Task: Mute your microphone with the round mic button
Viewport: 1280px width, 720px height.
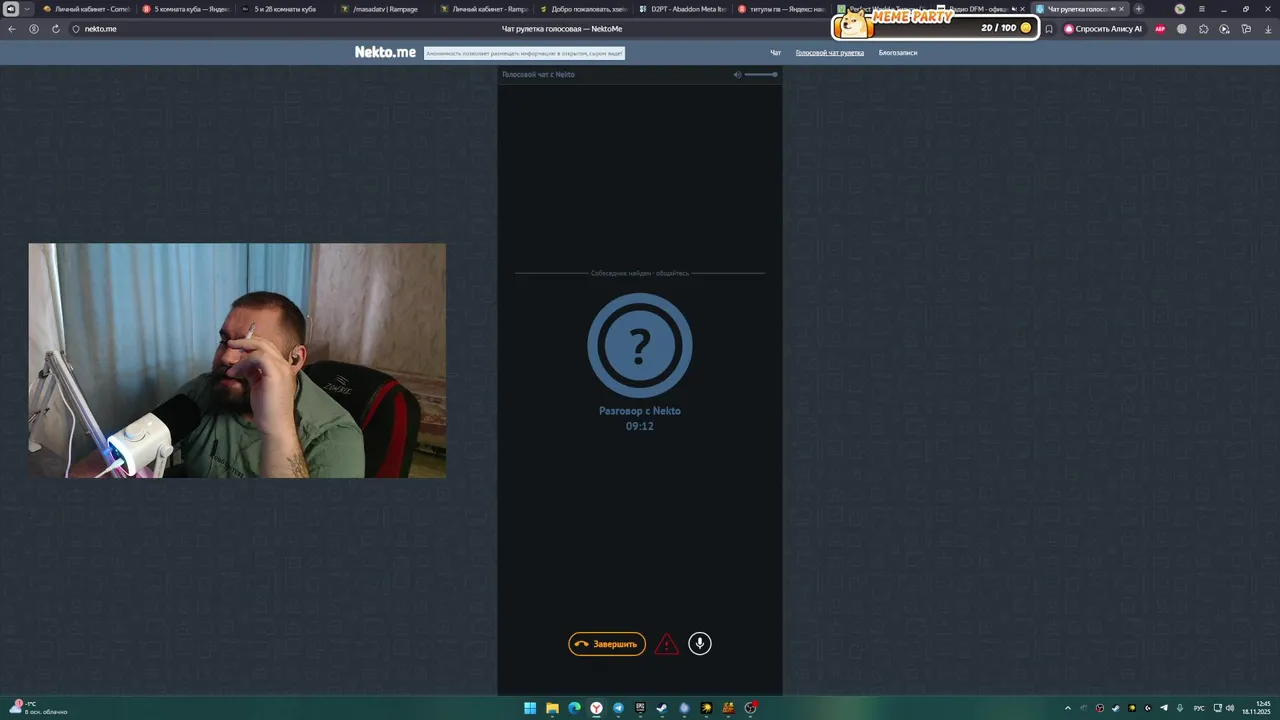Action: pos(700,643)
